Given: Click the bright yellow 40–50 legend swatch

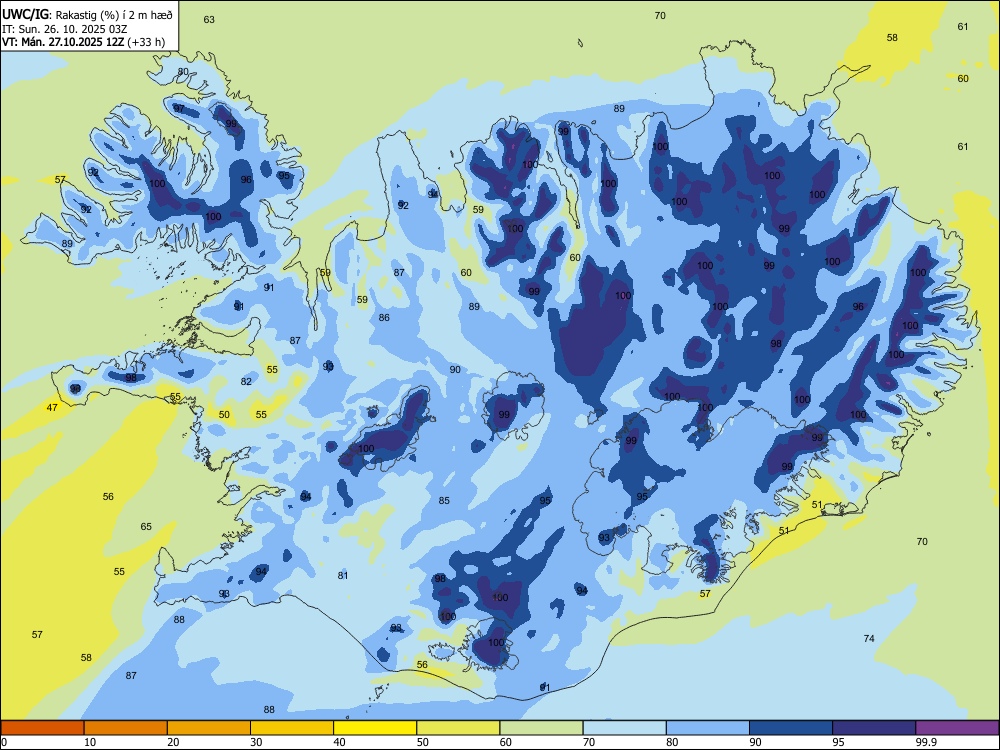Looking at the screenshot, I should click(375, 728).
